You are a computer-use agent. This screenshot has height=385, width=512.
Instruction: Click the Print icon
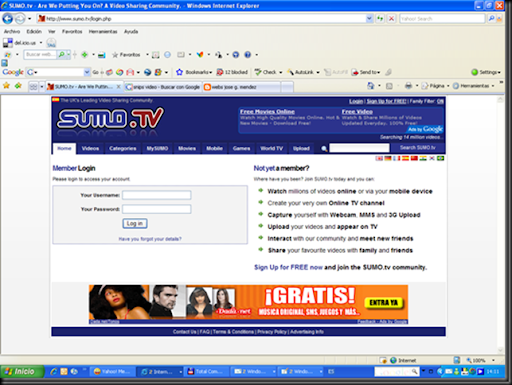point(408,86)
